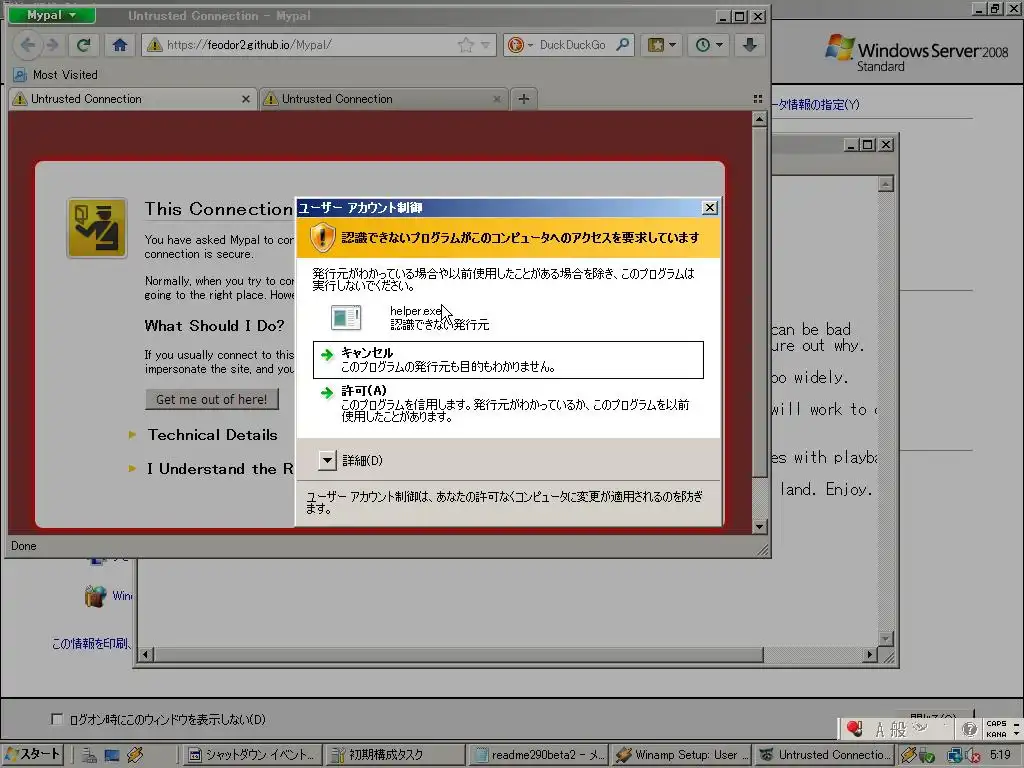Click the Mypal page scrollbar up arrow
1024x768 pixels.
click(759, 119)
